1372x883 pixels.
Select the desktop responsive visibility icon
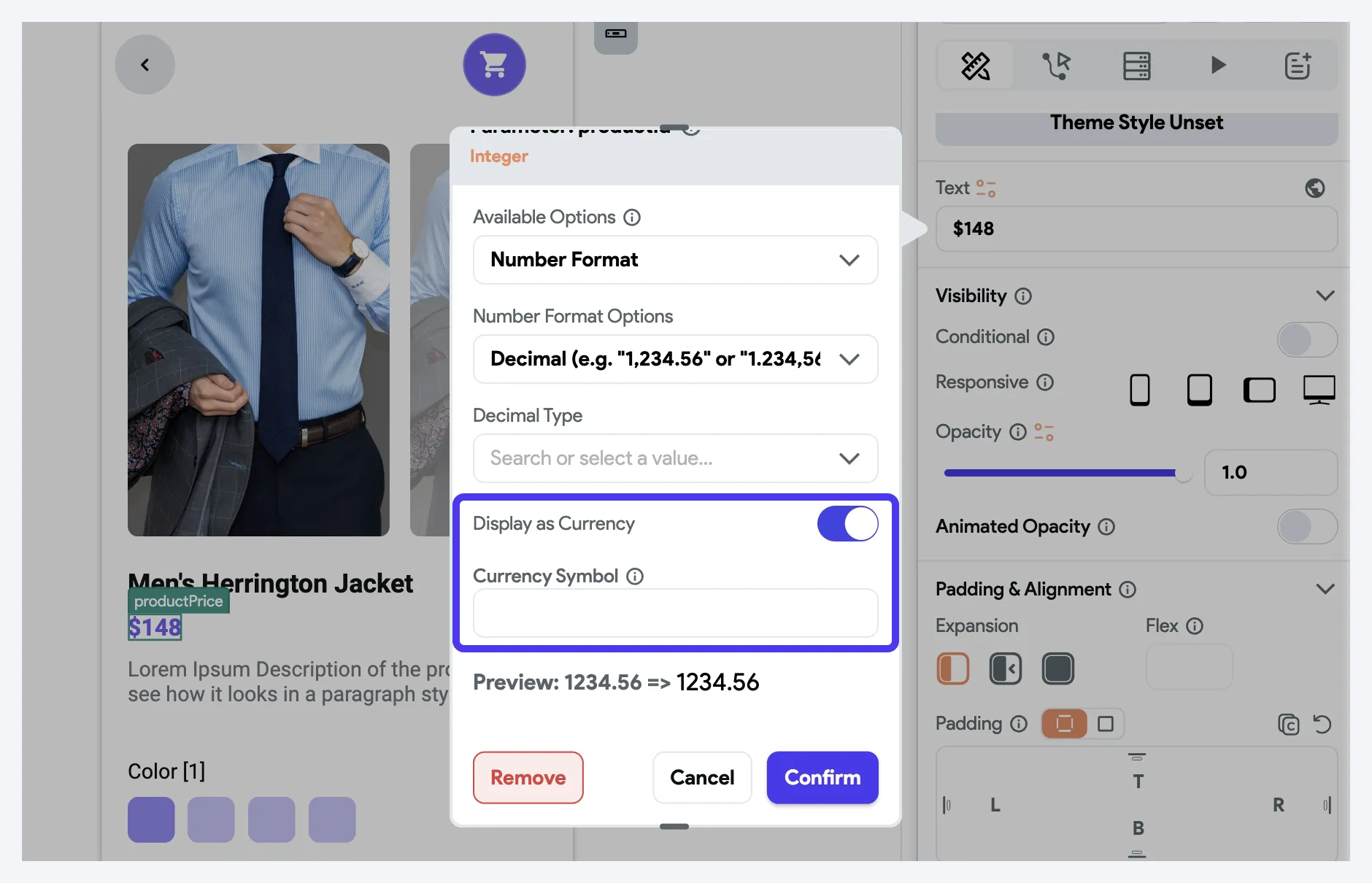pyautogui.click(x=1319, y=390)
